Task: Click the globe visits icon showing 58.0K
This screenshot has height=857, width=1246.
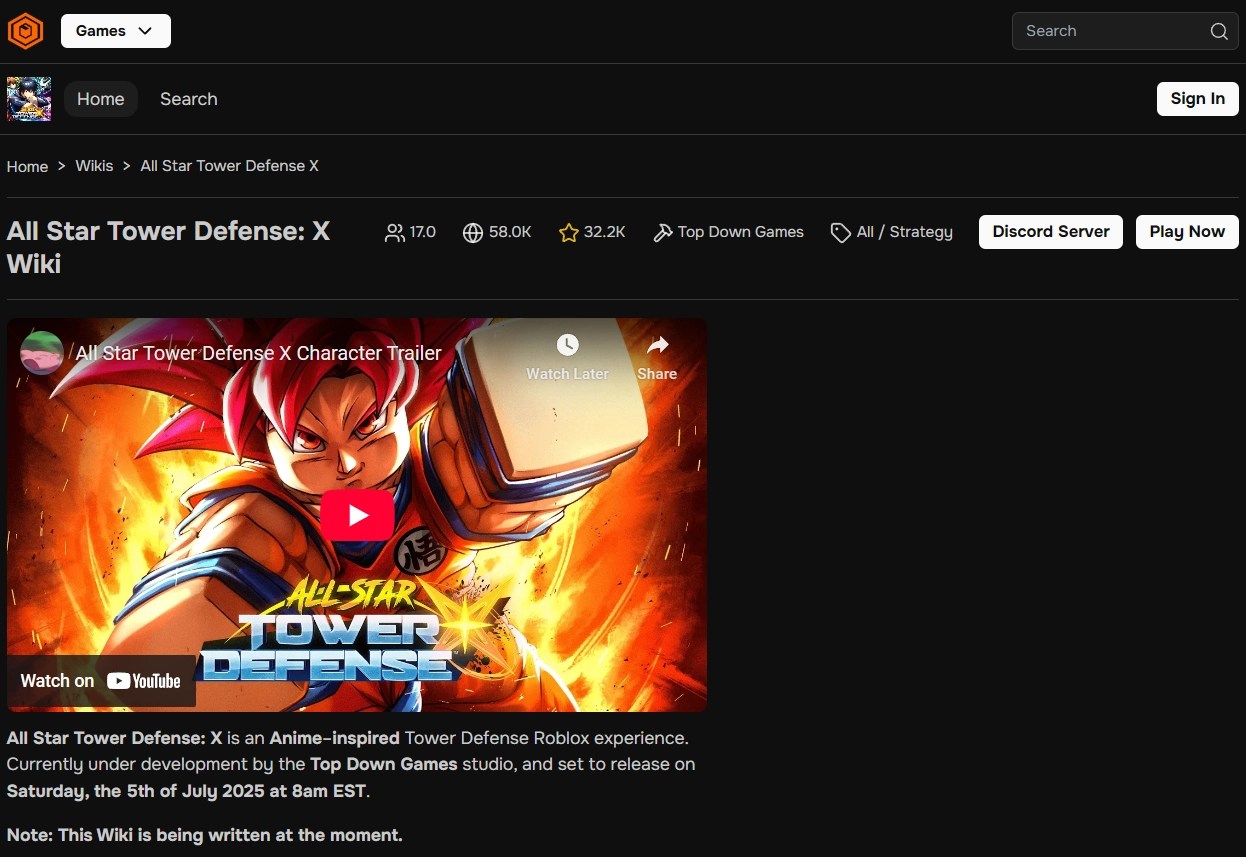Action: [x=472, y=232]
